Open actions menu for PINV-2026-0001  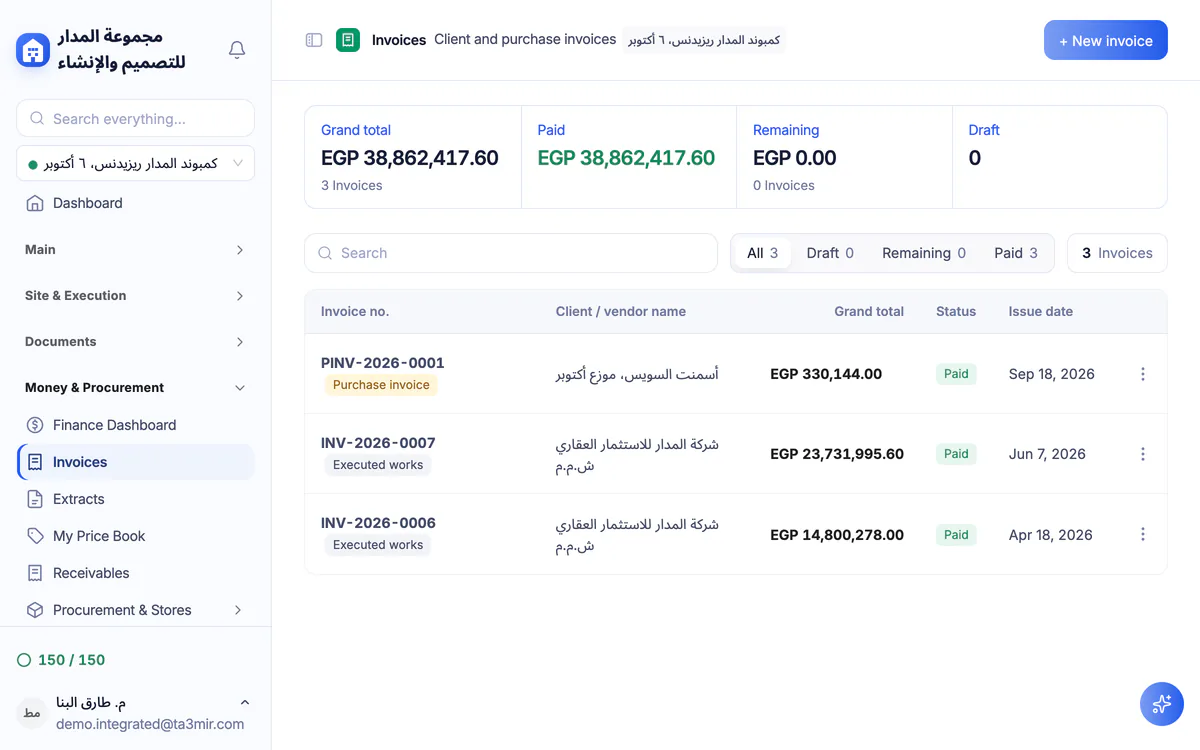pyautogui.click(x=1143, y=374)
